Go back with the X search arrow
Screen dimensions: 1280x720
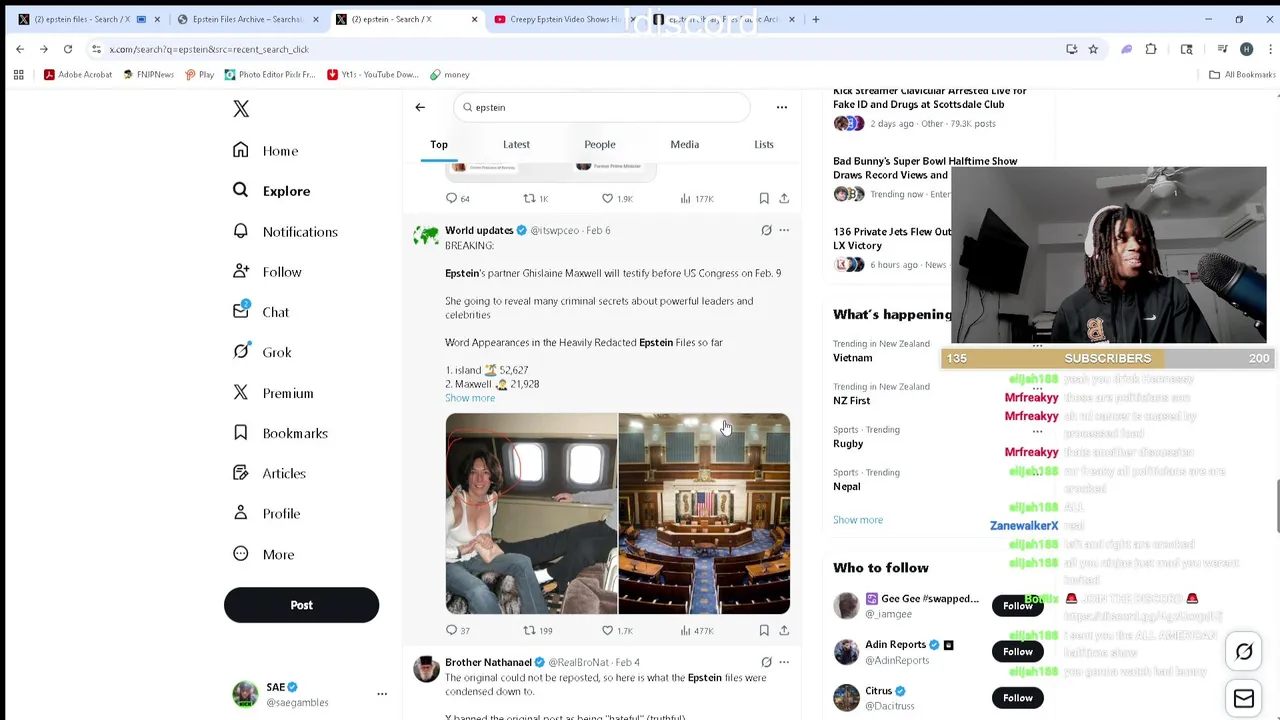420,107
